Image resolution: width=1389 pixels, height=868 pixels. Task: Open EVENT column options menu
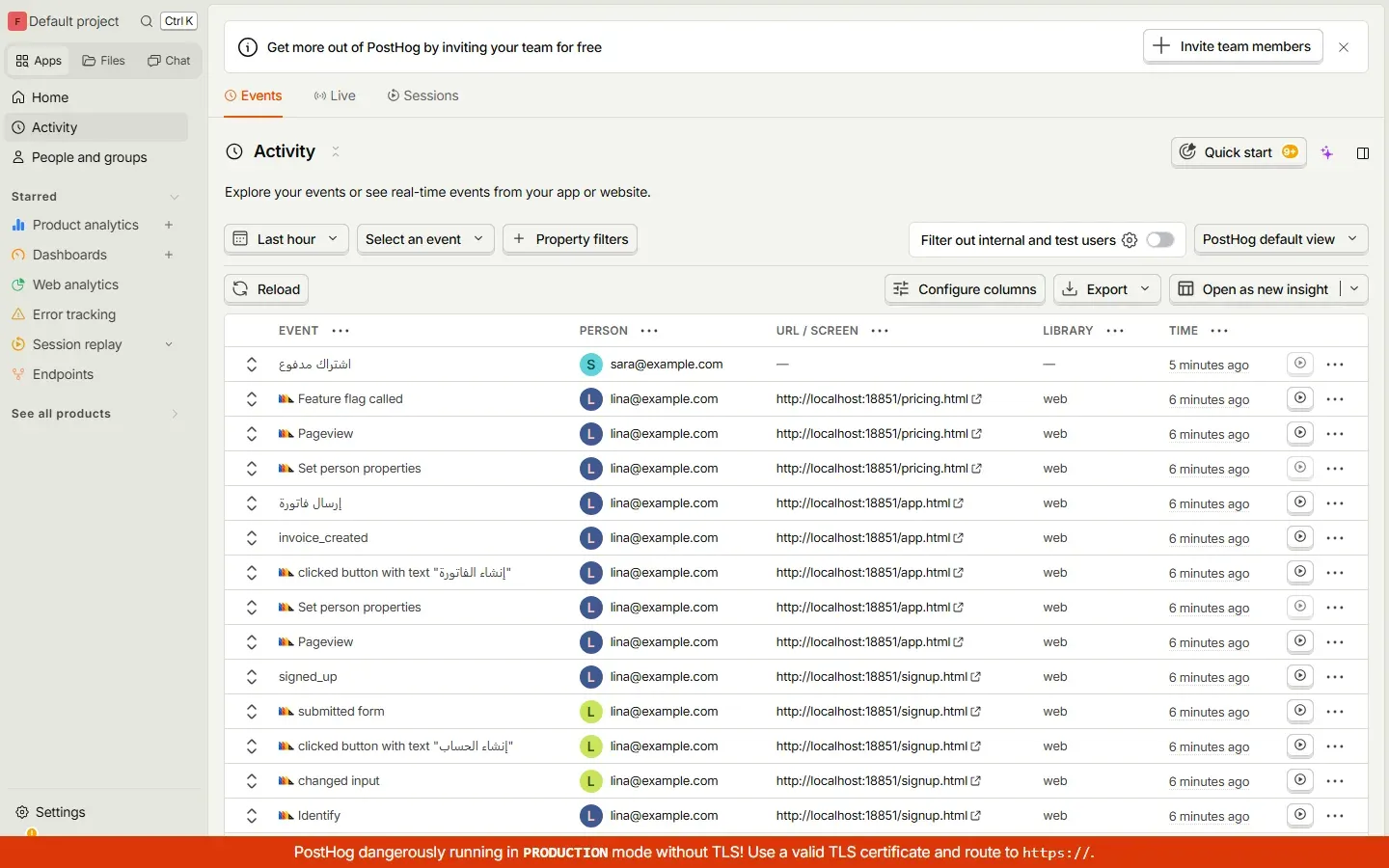click(x=340, y=331)
